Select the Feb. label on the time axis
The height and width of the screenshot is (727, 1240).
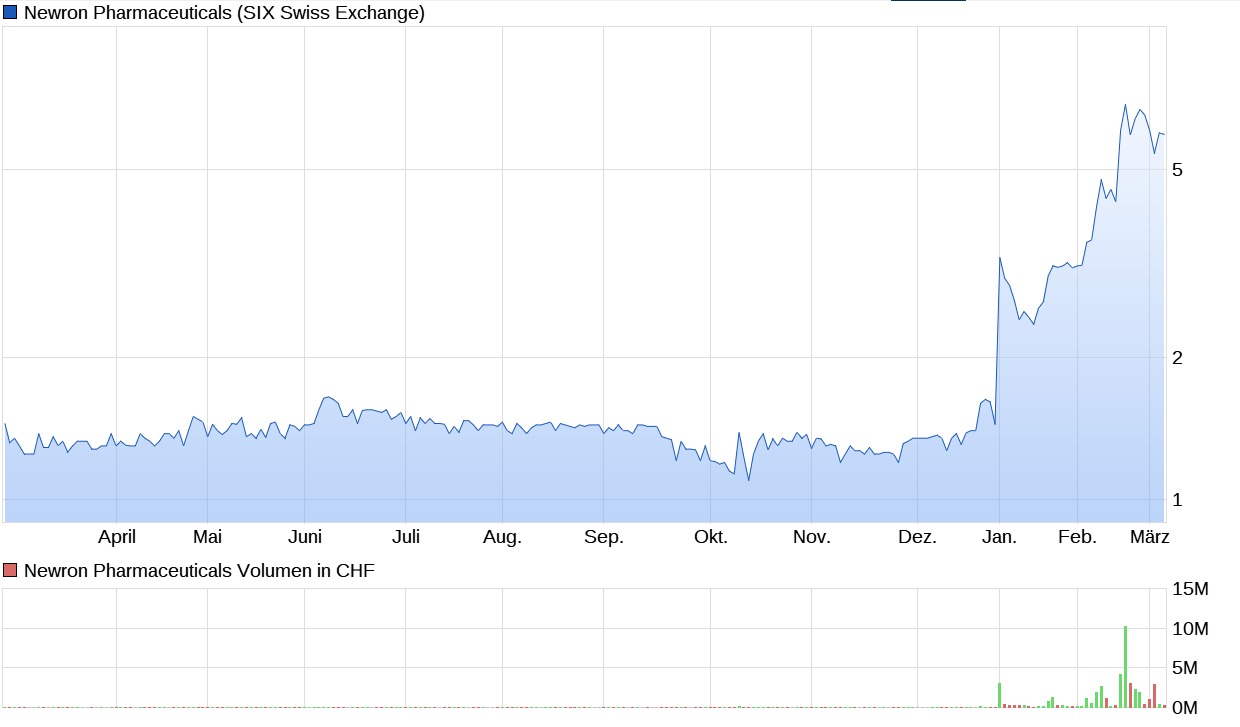tap(1078, 537)
